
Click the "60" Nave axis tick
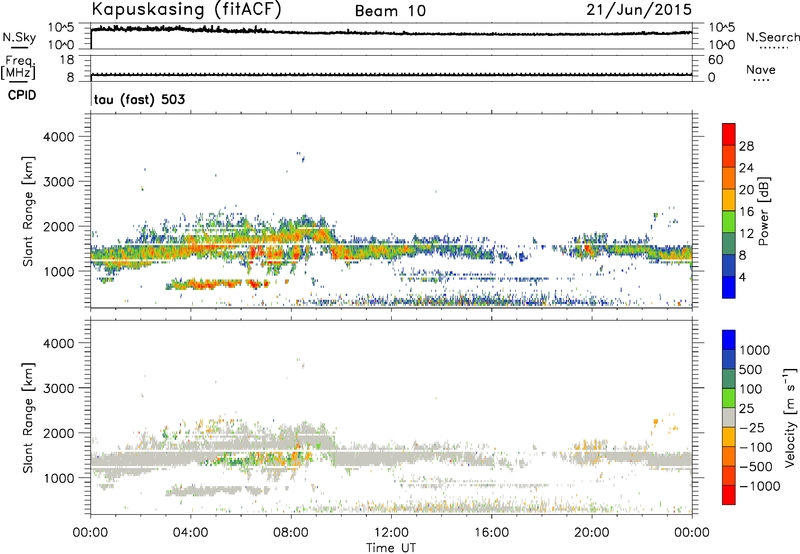pos(715,60)
